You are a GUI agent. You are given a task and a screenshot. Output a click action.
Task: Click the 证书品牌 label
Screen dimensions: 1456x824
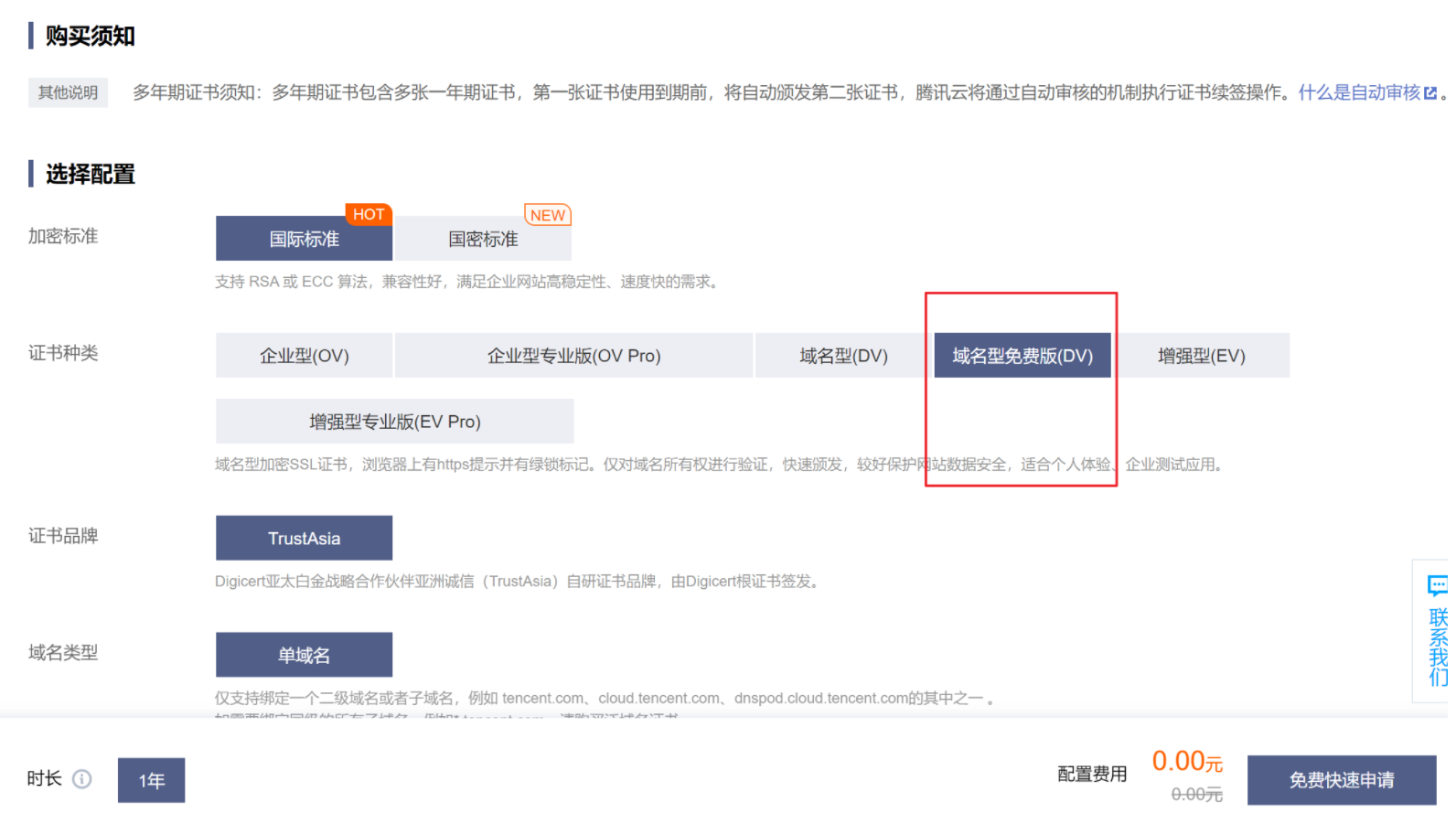tap(63, 536)
